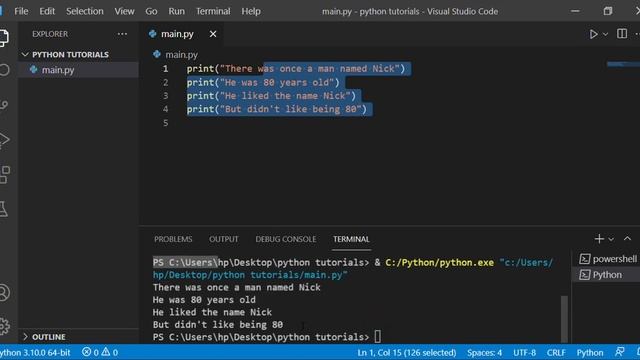Switch to the OUTPUT panel tab

pos(224,239)
